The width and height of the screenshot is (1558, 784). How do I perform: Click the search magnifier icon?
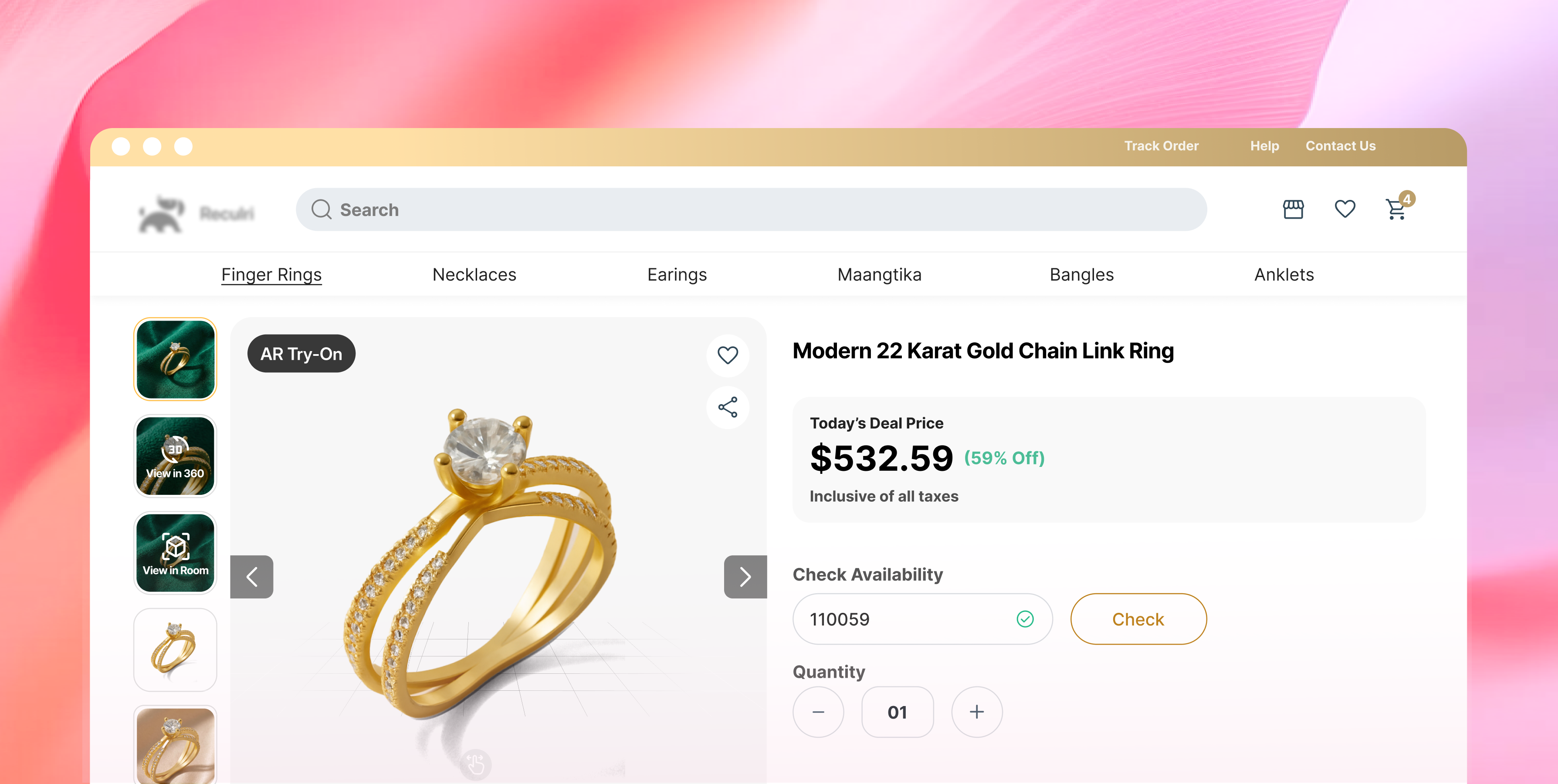coord(321,210)
